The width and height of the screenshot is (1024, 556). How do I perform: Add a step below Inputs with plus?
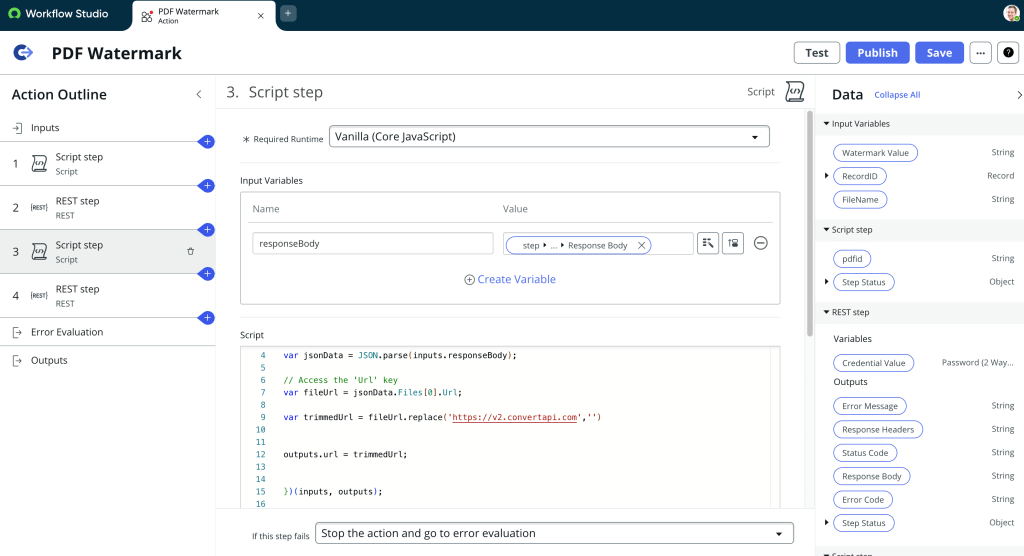coord(207,142)
